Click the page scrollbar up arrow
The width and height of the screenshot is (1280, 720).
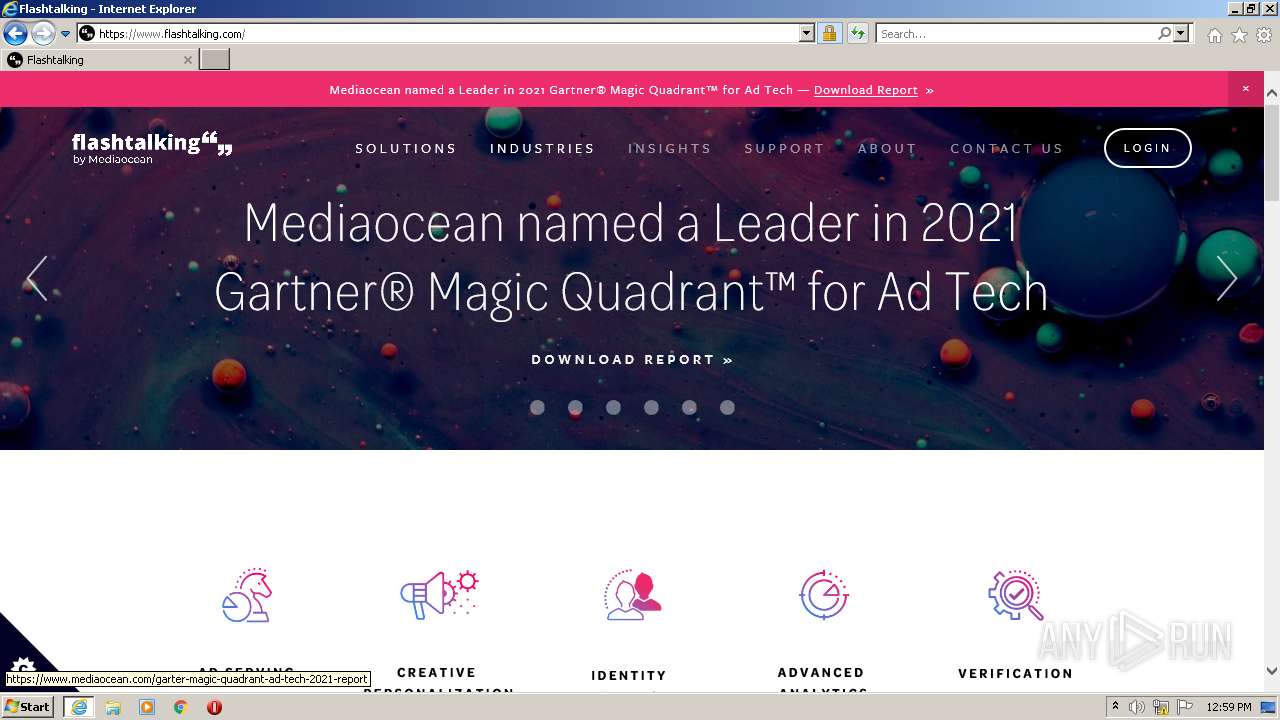1272,93
